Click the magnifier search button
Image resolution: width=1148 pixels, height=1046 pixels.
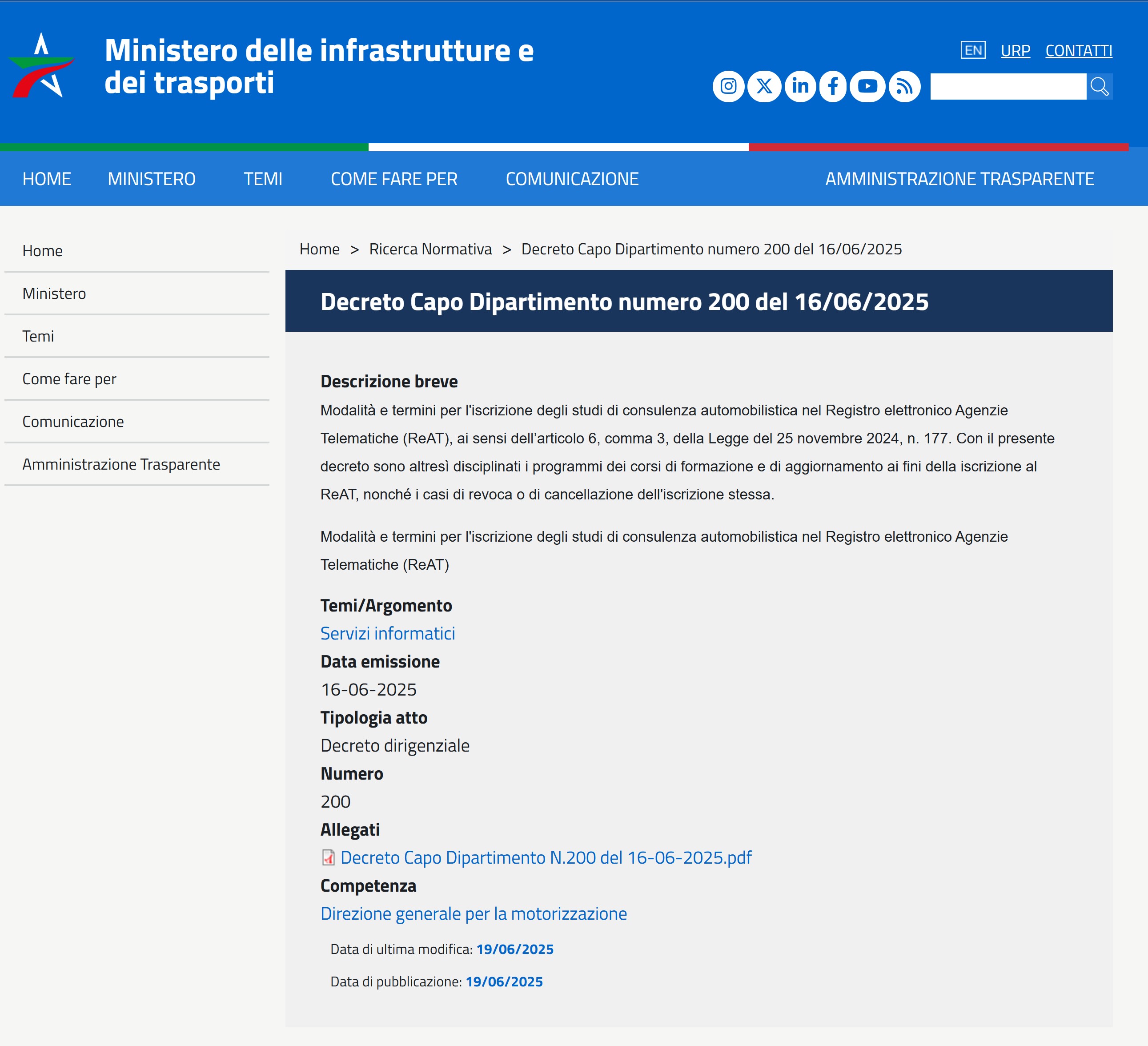[x=1099, y=87]
